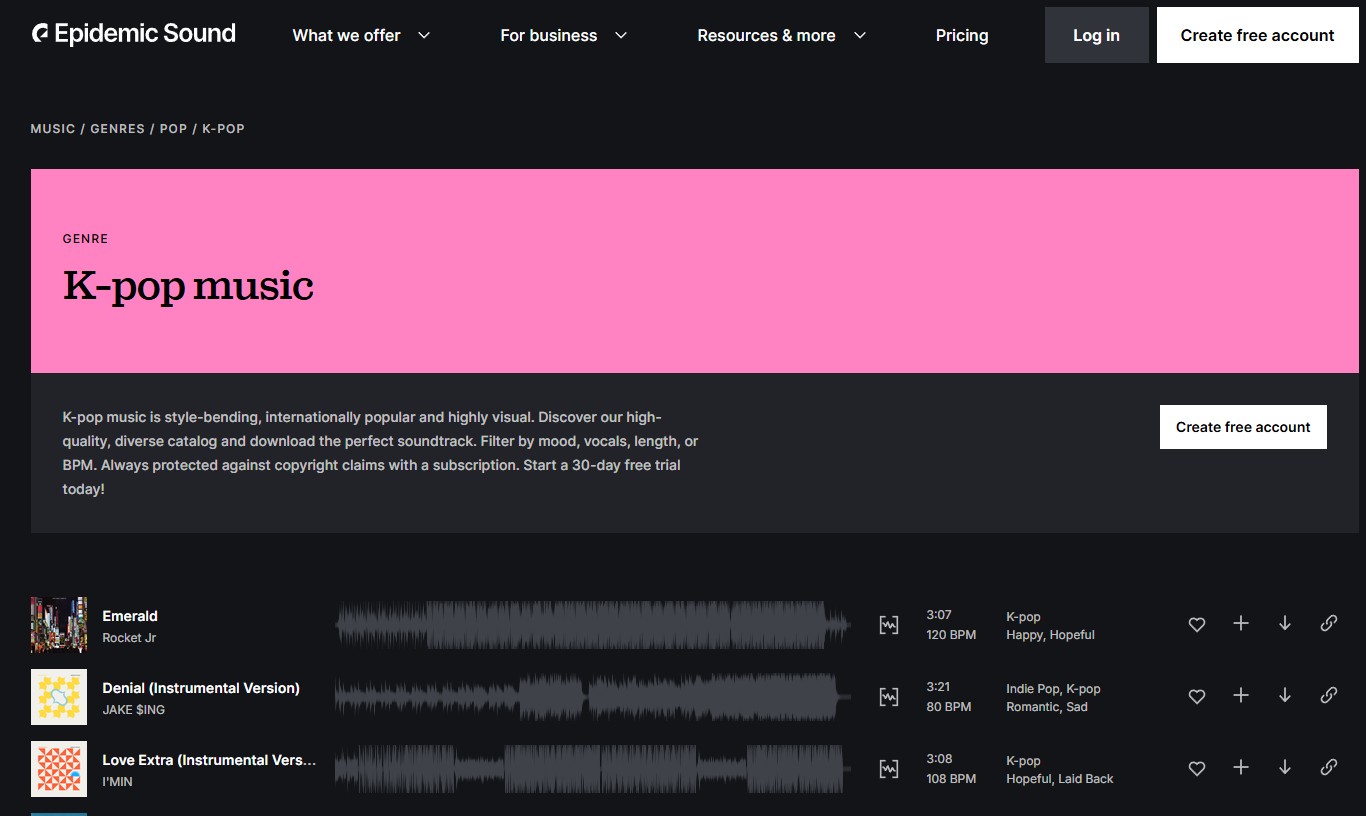Copy the link for Denial
Screen dimensions: 1366x816
(1328, 694)
